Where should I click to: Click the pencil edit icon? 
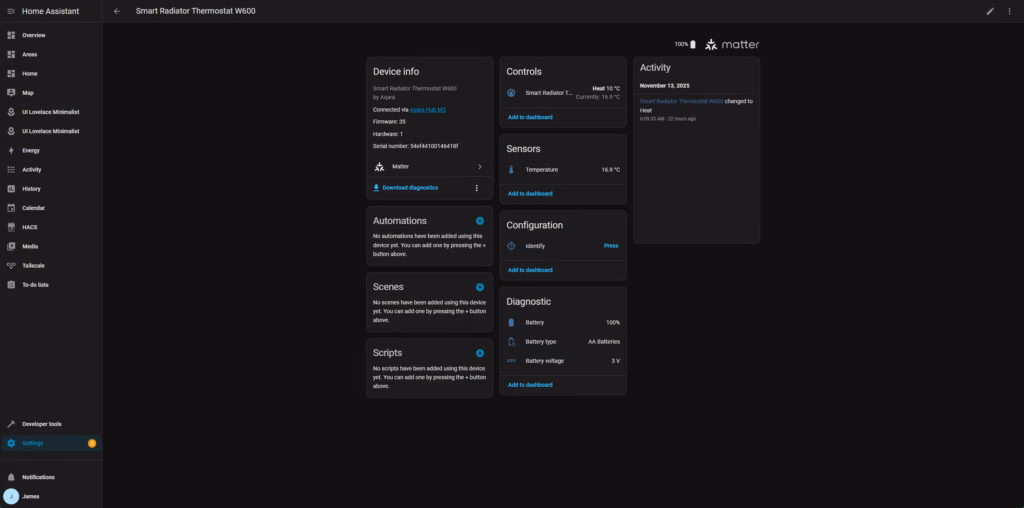click(x=990, y=11)
